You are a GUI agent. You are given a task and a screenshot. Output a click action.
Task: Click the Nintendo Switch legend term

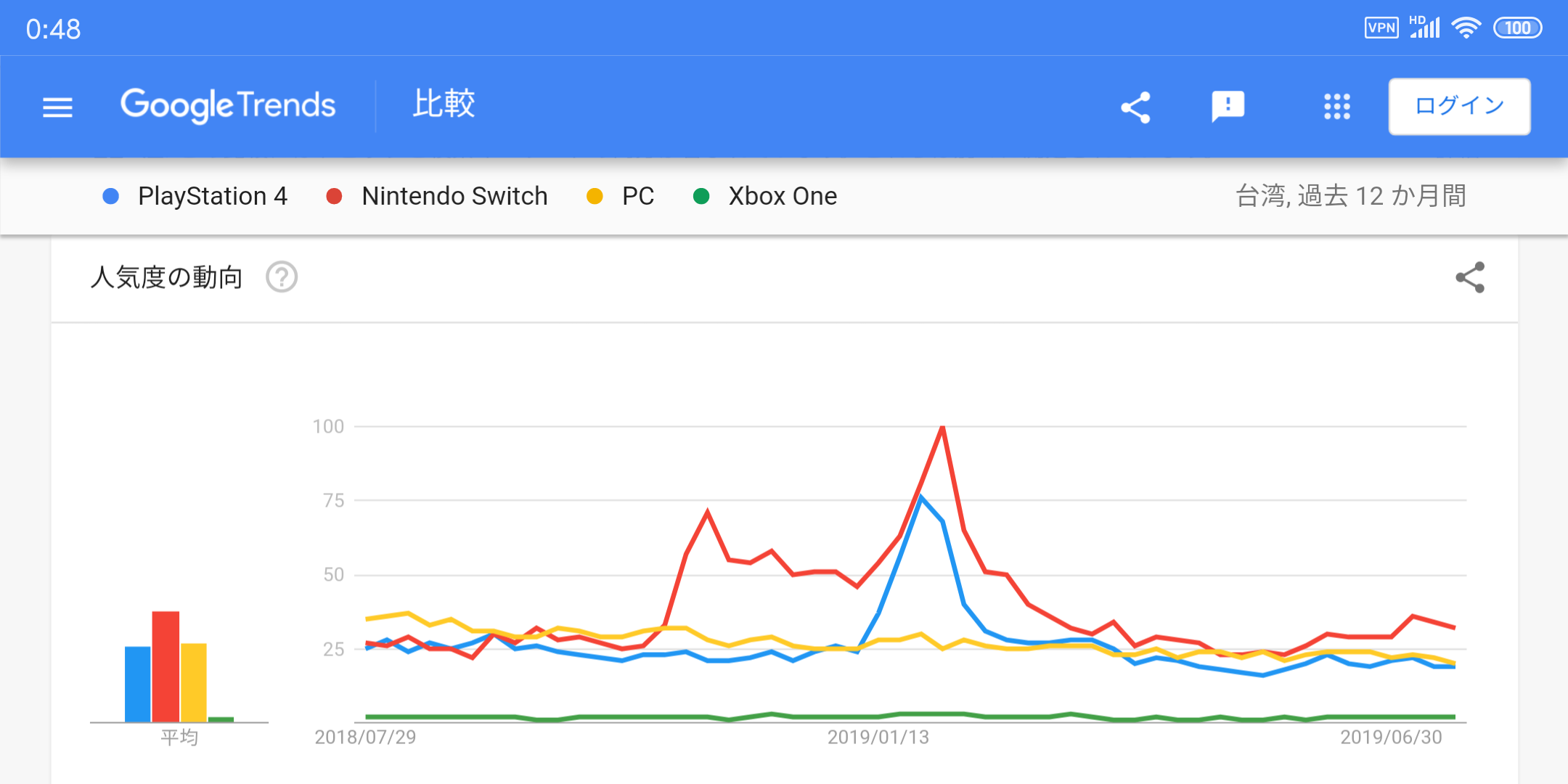point(454,197)
